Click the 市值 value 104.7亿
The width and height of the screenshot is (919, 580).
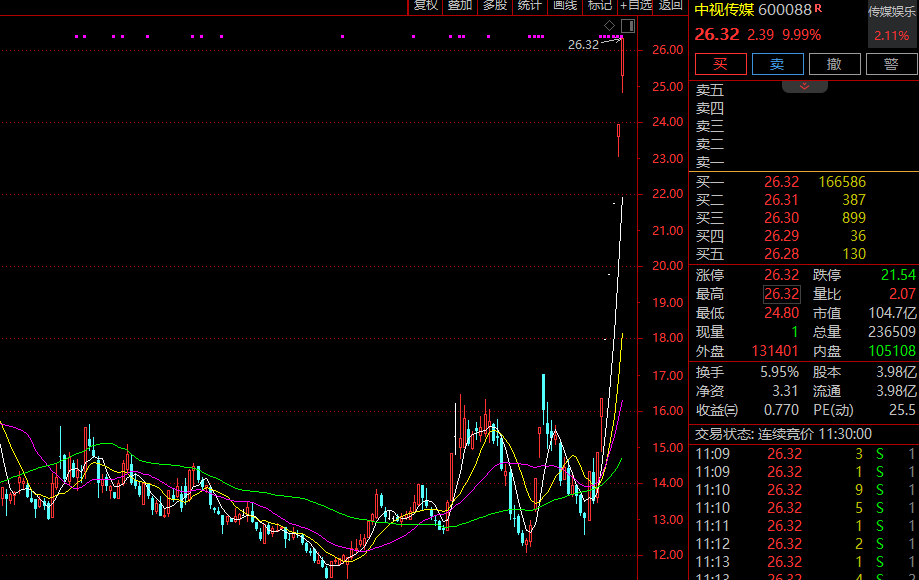pyautogui.click(x=892, y=313)
